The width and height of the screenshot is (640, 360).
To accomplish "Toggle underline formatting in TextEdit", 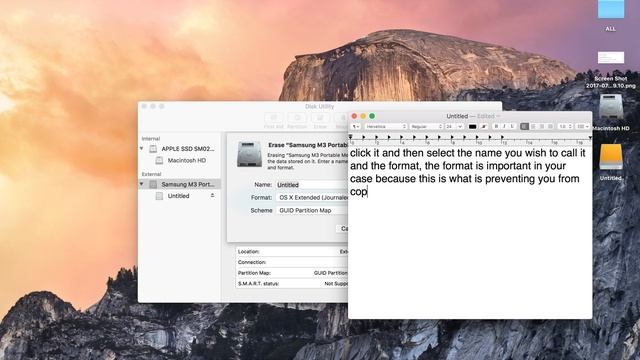I will tap(512, 127).
